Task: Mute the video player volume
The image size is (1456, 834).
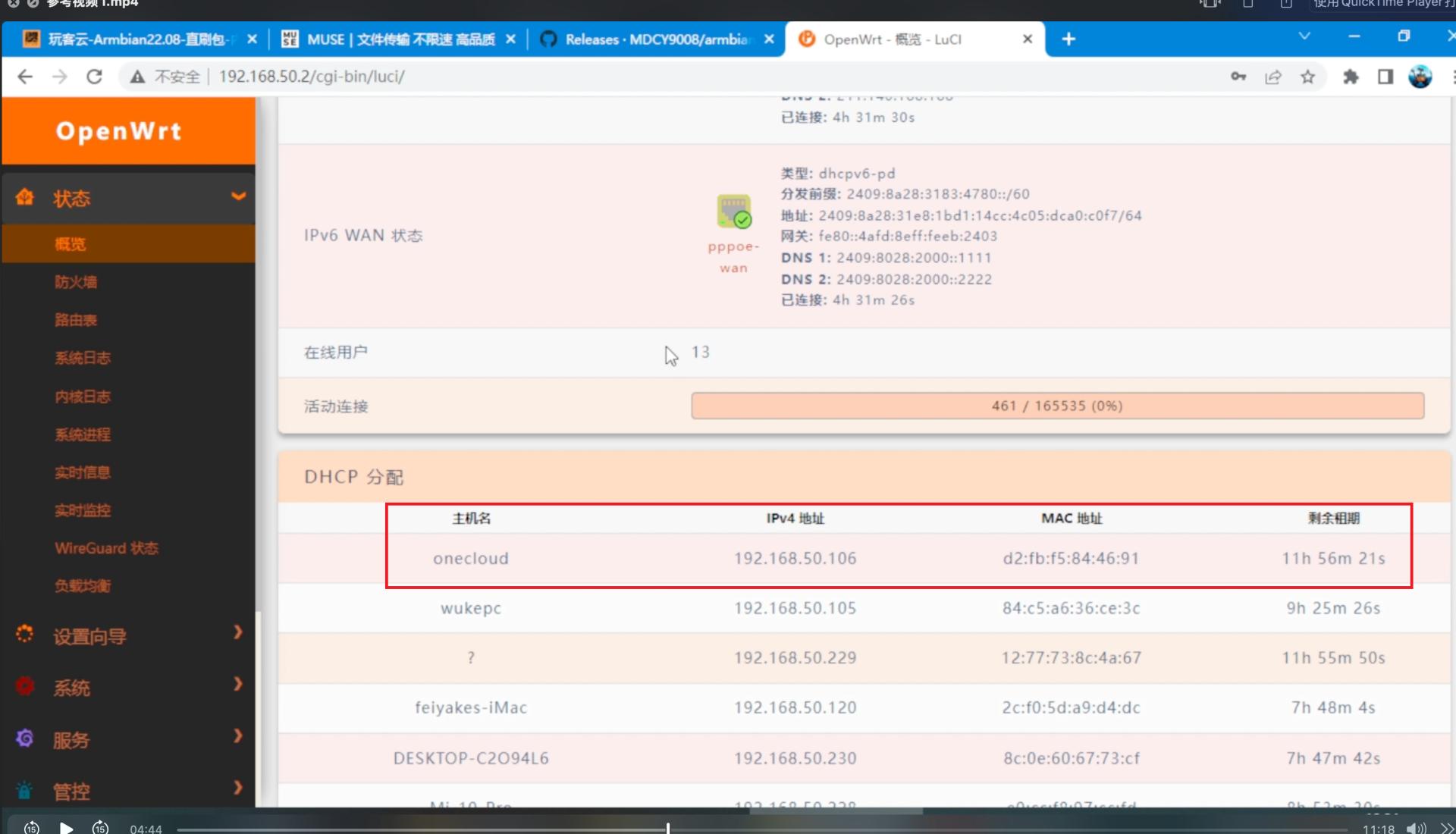Action: (1415, 828)
